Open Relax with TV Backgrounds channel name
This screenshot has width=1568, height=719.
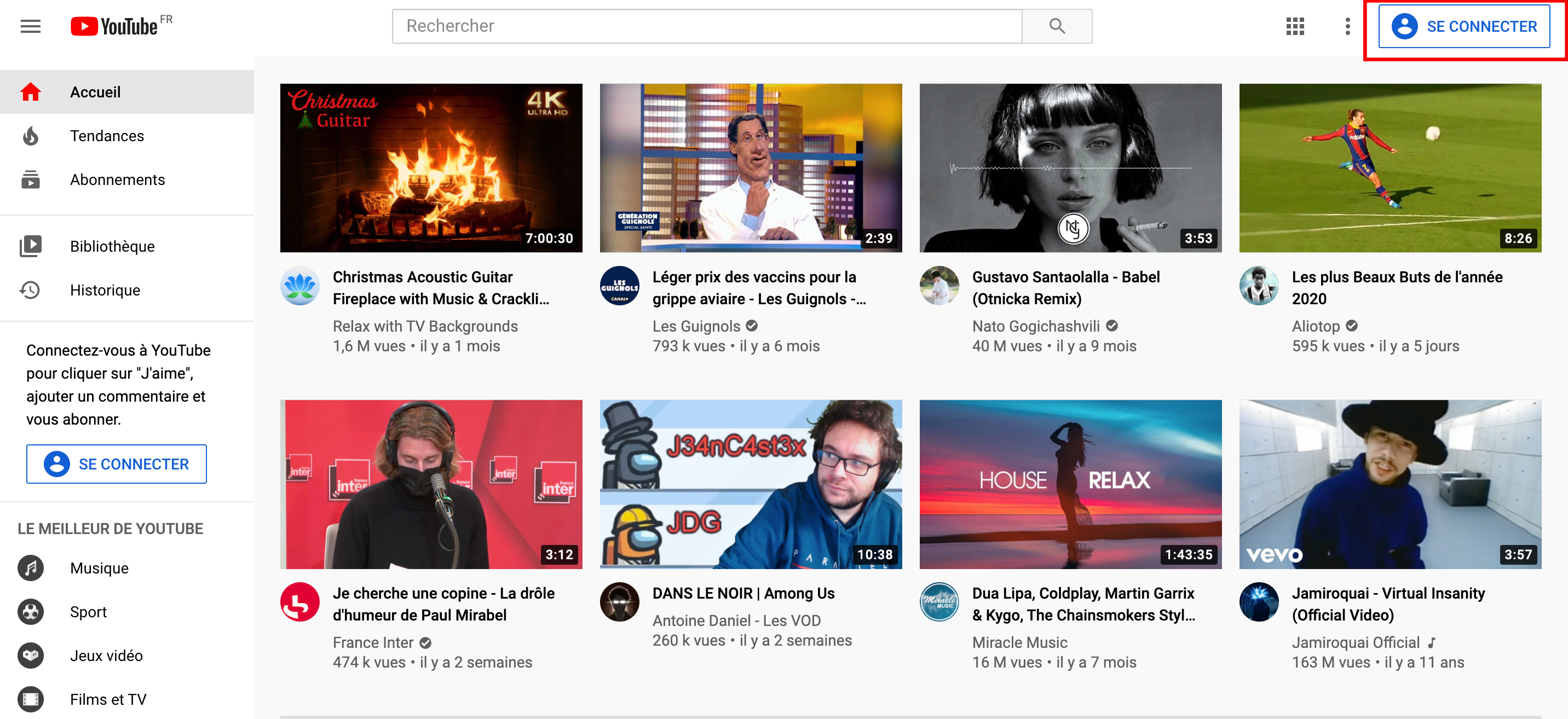point(425,326)
